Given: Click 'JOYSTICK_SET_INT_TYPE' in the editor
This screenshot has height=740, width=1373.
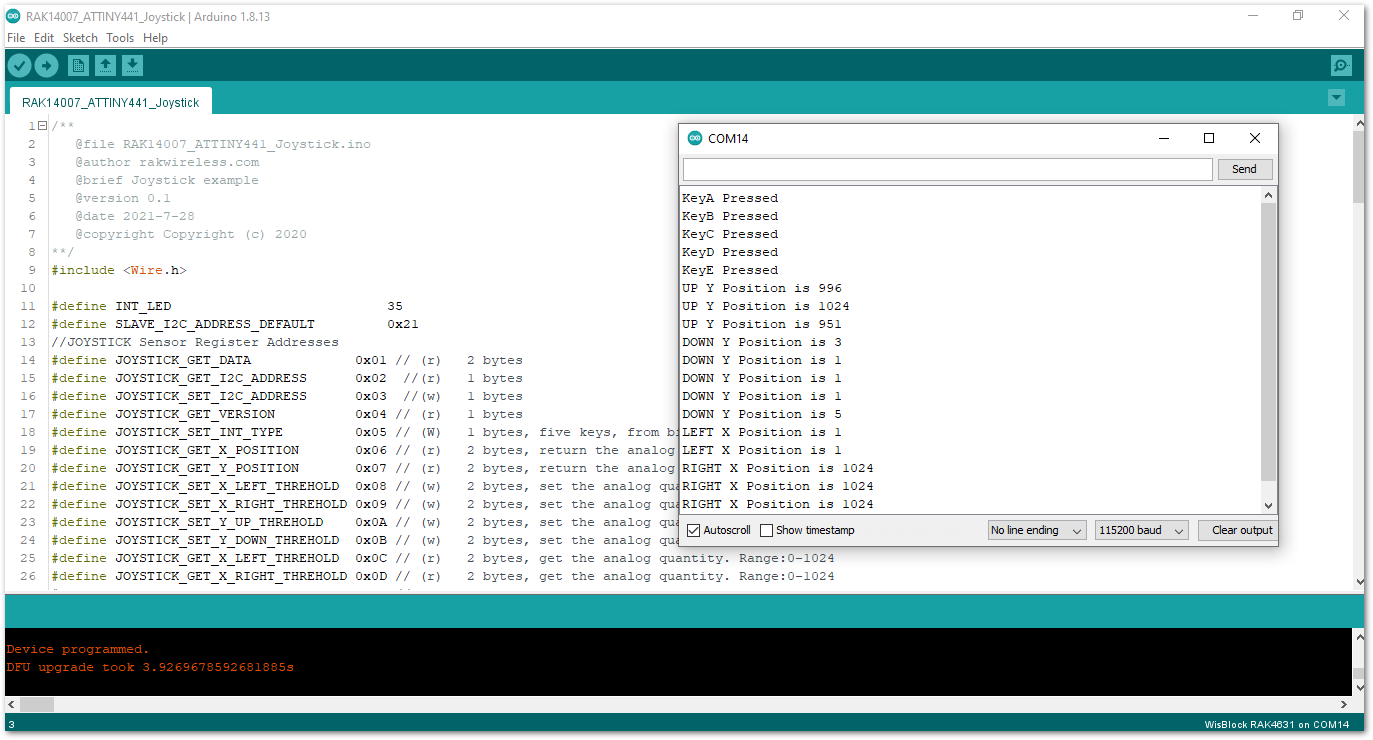Looking at the screenshot, I should pyautogui.click(x=199, y=432).
